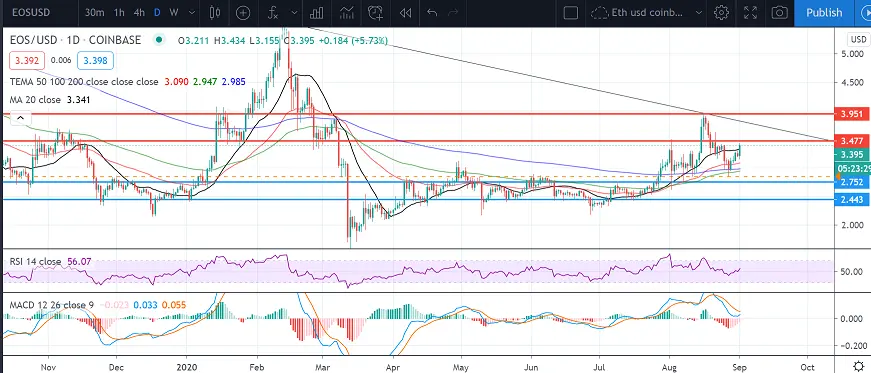
Task: Publish the chart idea
Action: [x=824, y=13]
